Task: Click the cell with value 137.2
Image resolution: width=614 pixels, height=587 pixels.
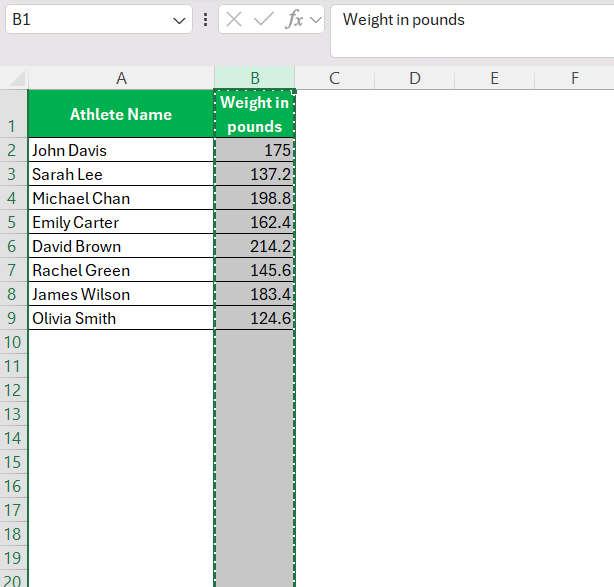Action: tap(255, 174)
